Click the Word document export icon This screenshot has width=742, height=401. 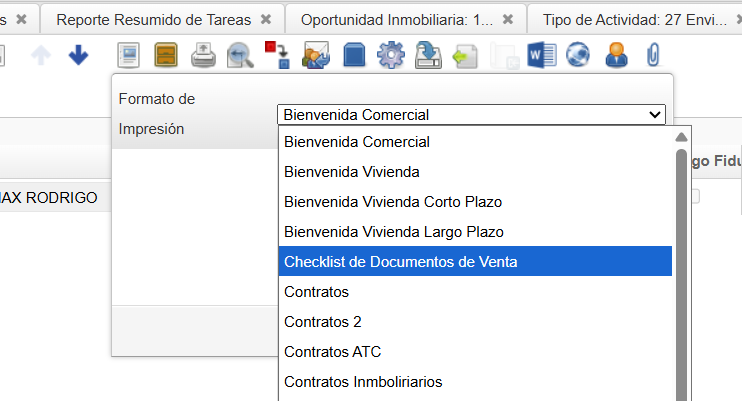point(540,57)
